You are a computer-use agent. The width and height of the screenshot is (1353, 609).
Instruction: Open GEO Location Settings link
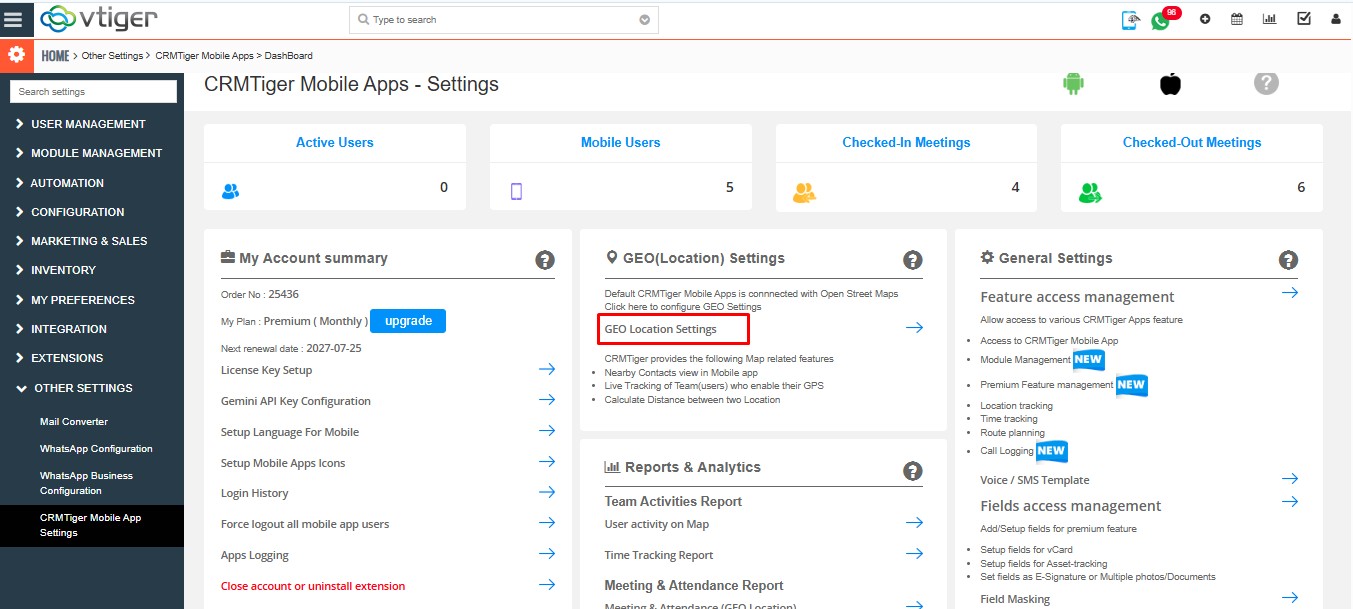661,329
